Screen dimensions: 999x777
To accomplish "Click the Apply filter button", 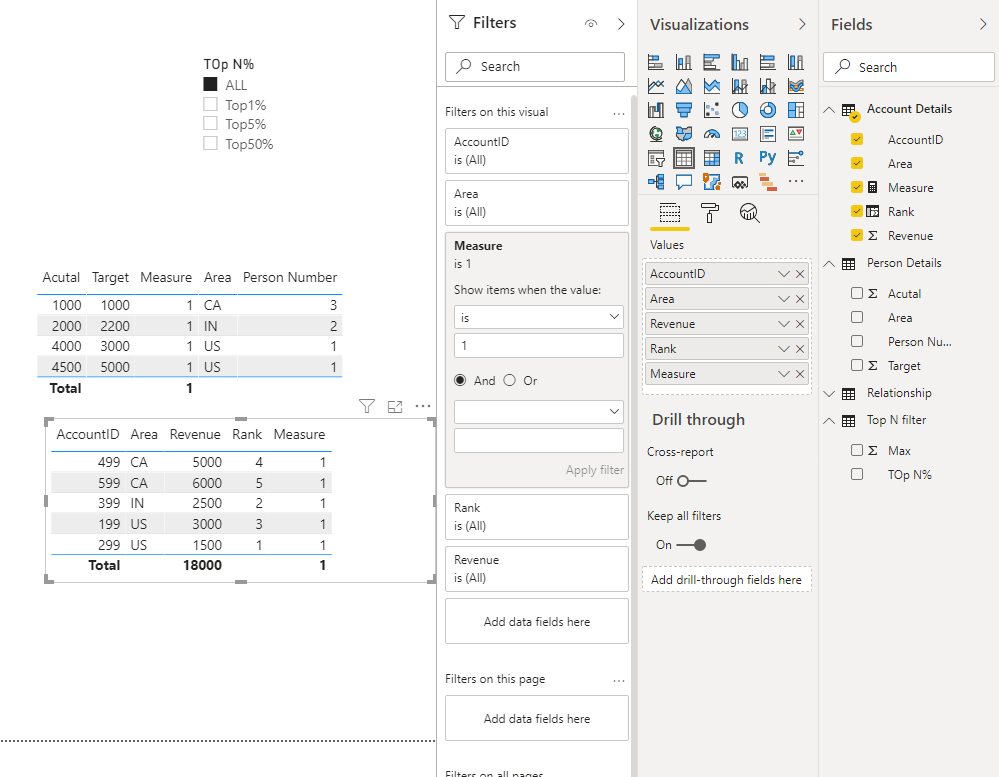I will [594, 470].
